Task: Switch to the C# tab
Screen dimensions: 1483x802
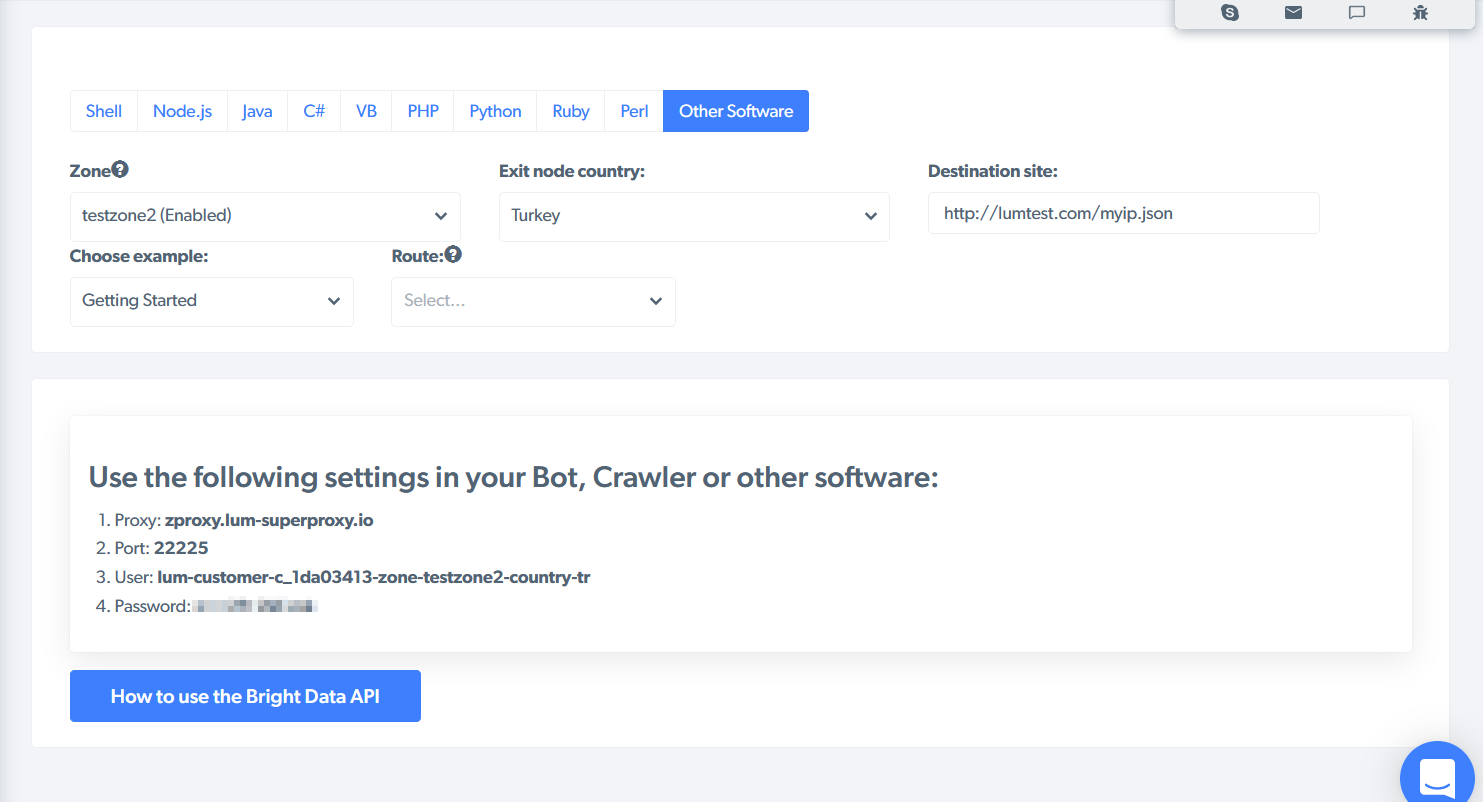Action: [314, 111]
